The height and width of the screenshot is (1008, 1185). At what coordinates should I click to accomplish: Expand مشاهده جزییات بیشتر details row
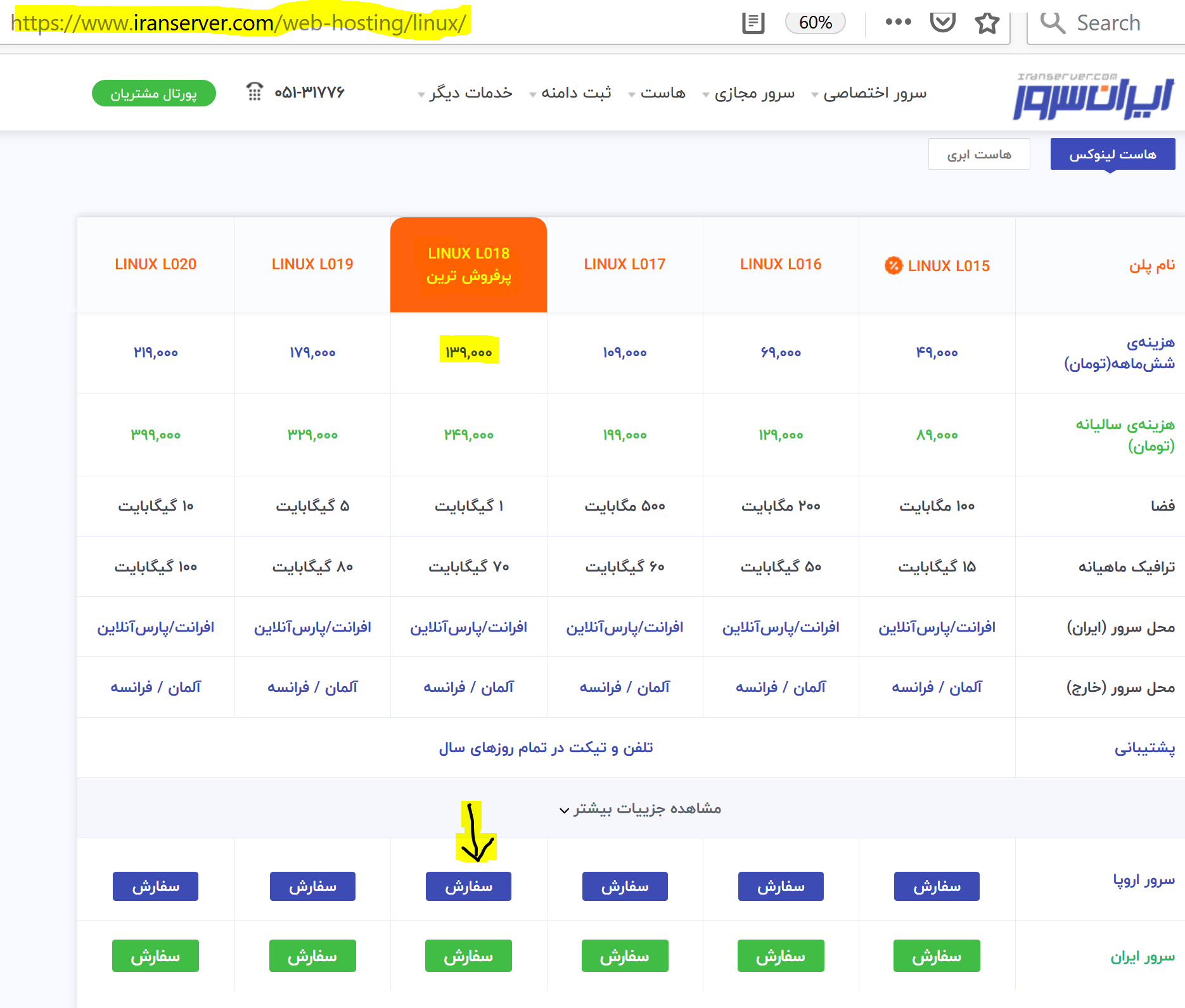point(640,808)
